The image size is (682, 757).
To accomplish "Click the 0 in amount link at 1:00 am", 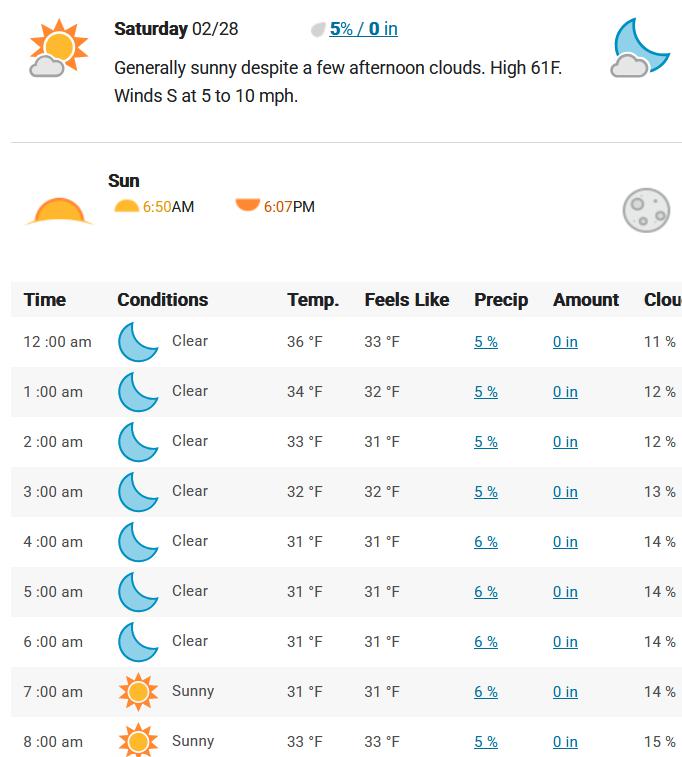I will tap(565, 392).
